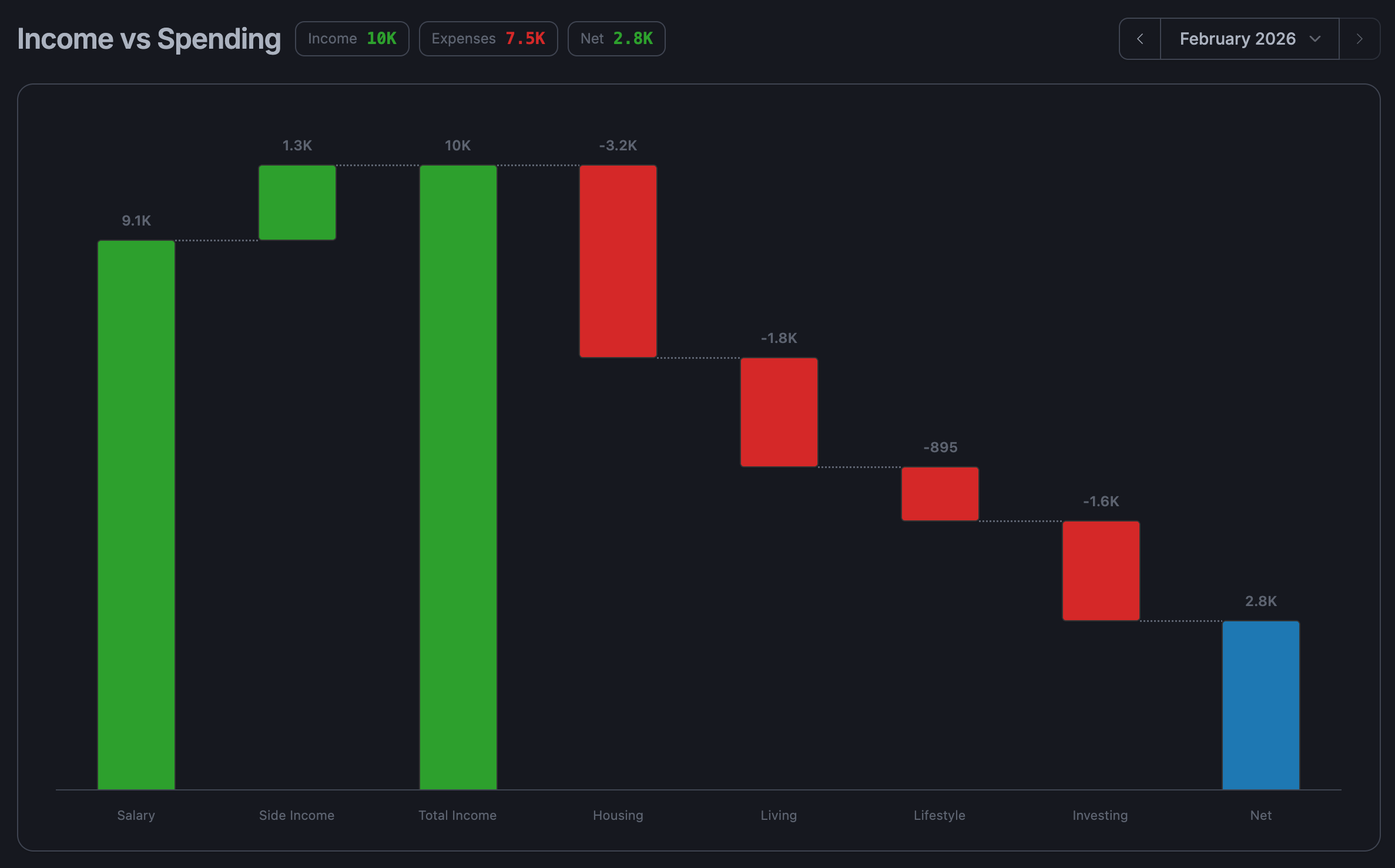Click the Expenses 7.5K summary badge
The image size is (1395, 868).
click(488, 39)
